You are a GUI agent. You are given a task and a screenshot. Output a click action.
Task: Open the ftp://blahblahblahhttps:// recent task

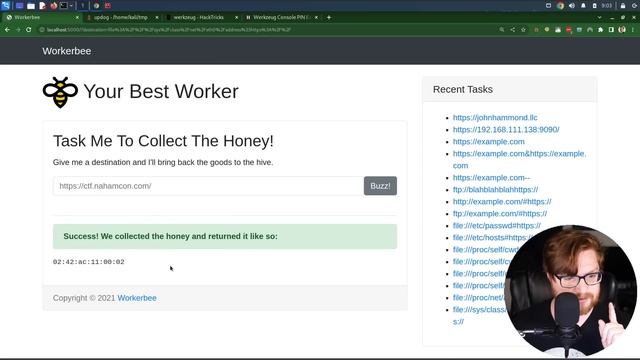(496, 189)
